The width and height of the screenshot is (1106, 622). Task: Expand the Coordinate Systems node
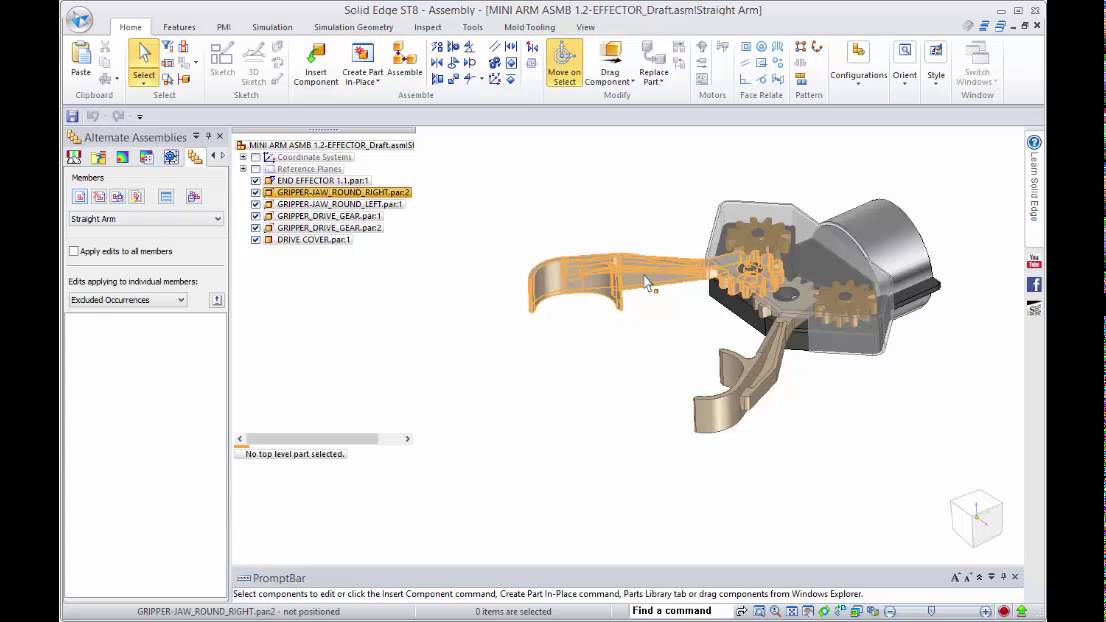pyautogui.click(x=243, y=157)
